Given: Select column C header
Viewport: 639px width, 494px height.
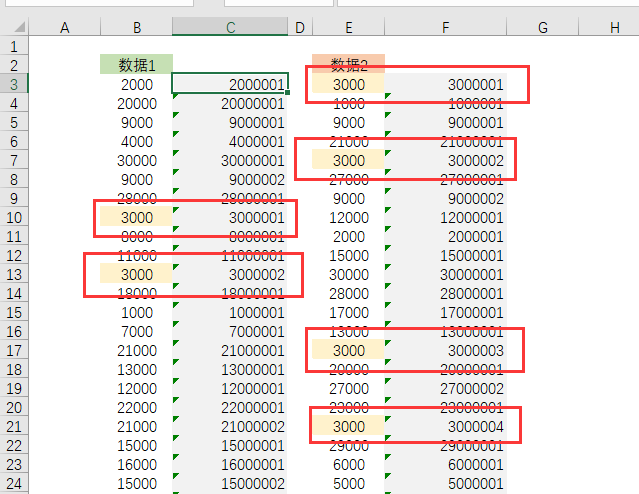Looking at the screenshot, I should pyautogui.click(x=230, y=28).
